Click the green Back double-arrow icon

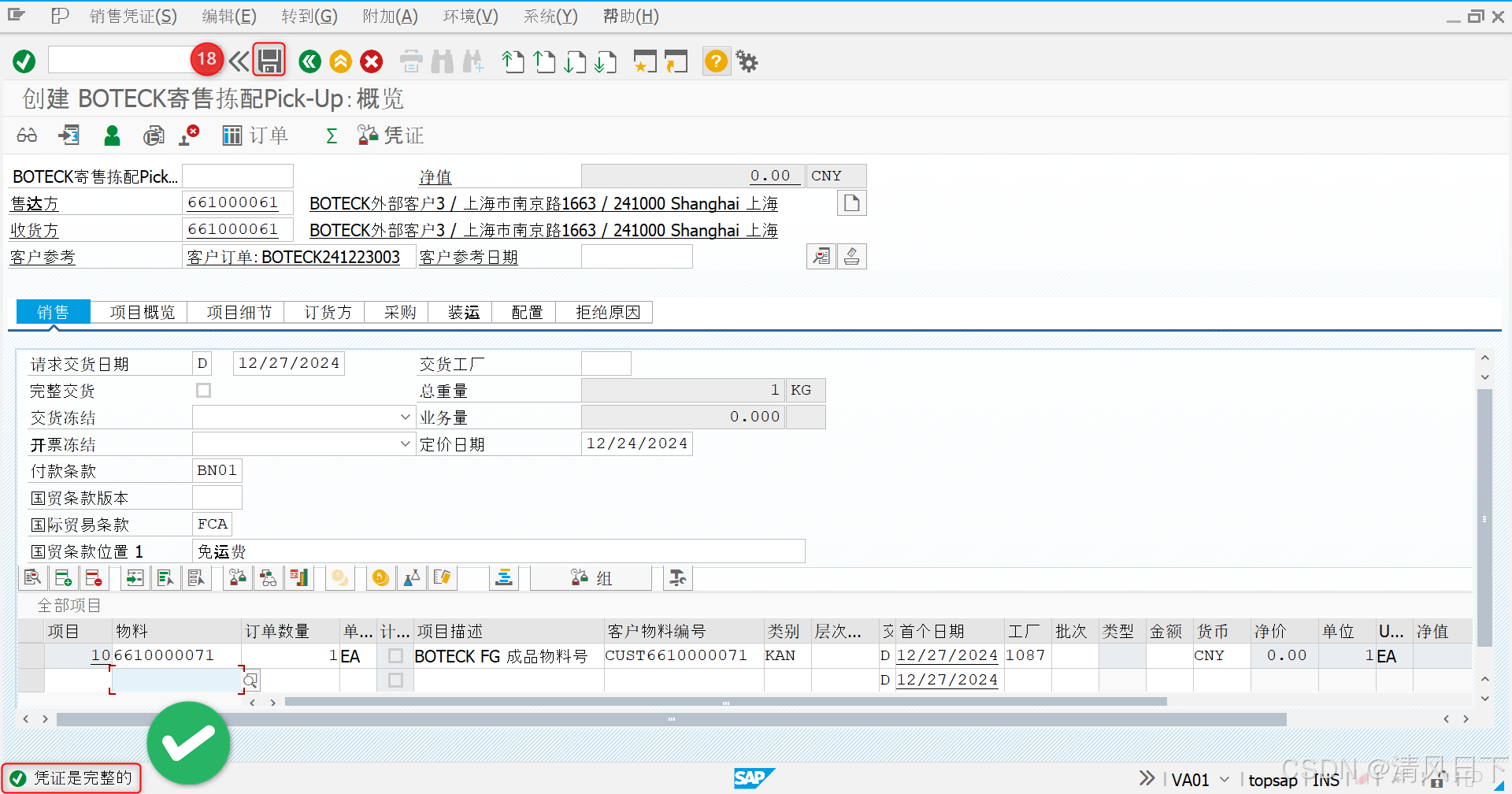310,61
